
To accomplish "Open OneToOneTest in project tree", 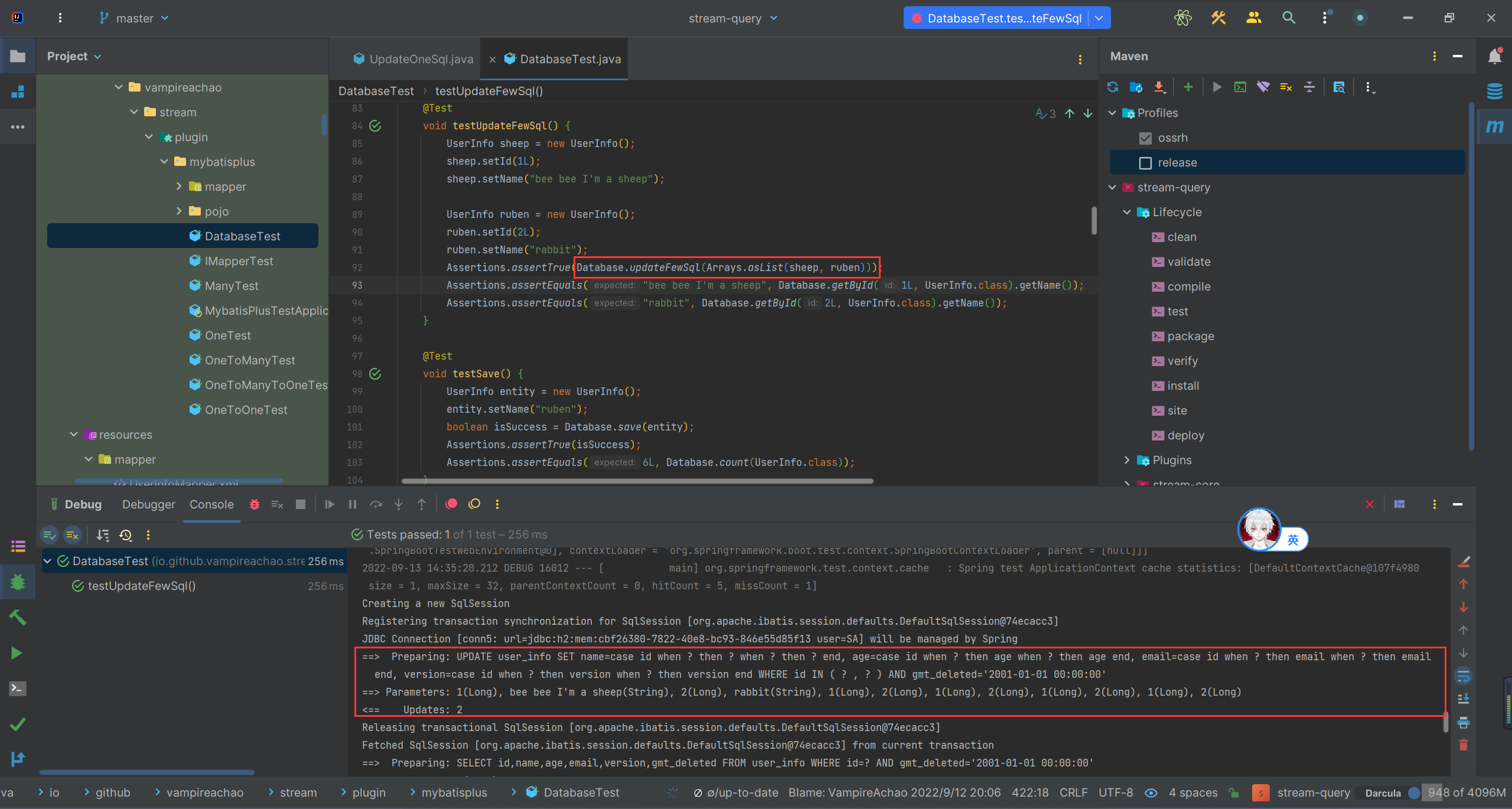I will pyautogui.click(x=246, y=410).
